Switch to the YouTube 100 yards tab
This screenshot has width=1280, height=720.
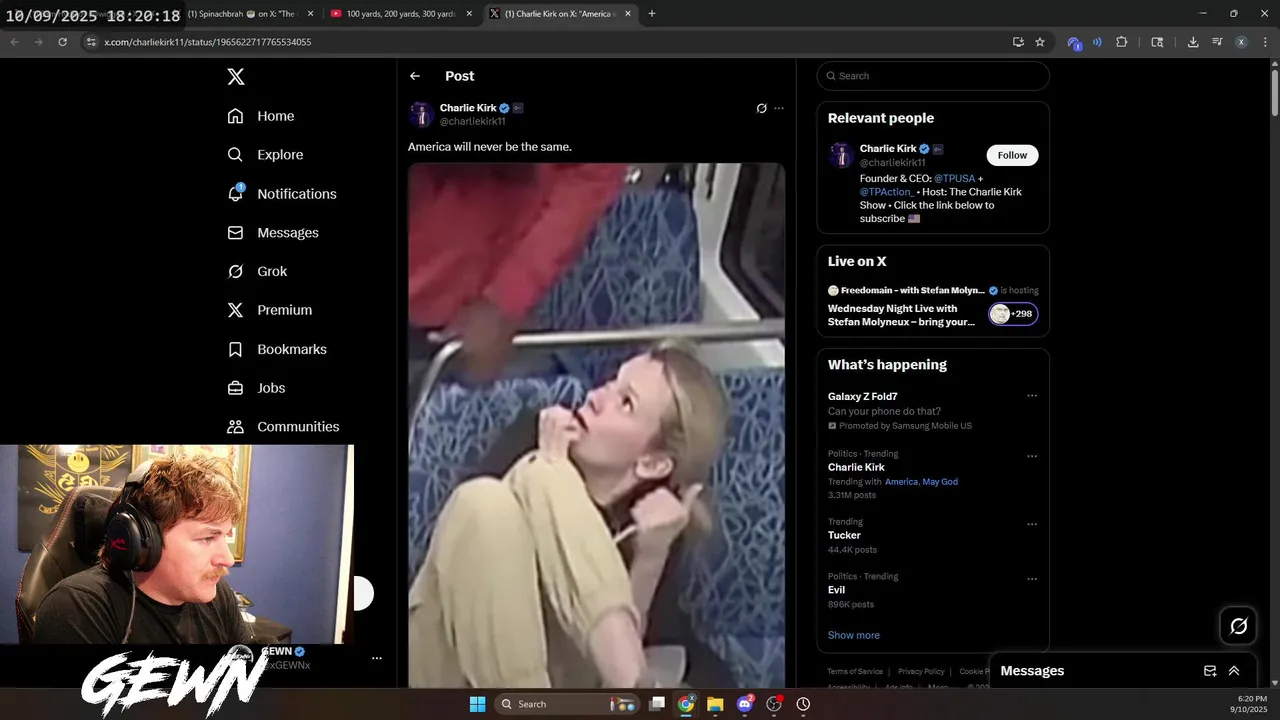tap(401, 14)
